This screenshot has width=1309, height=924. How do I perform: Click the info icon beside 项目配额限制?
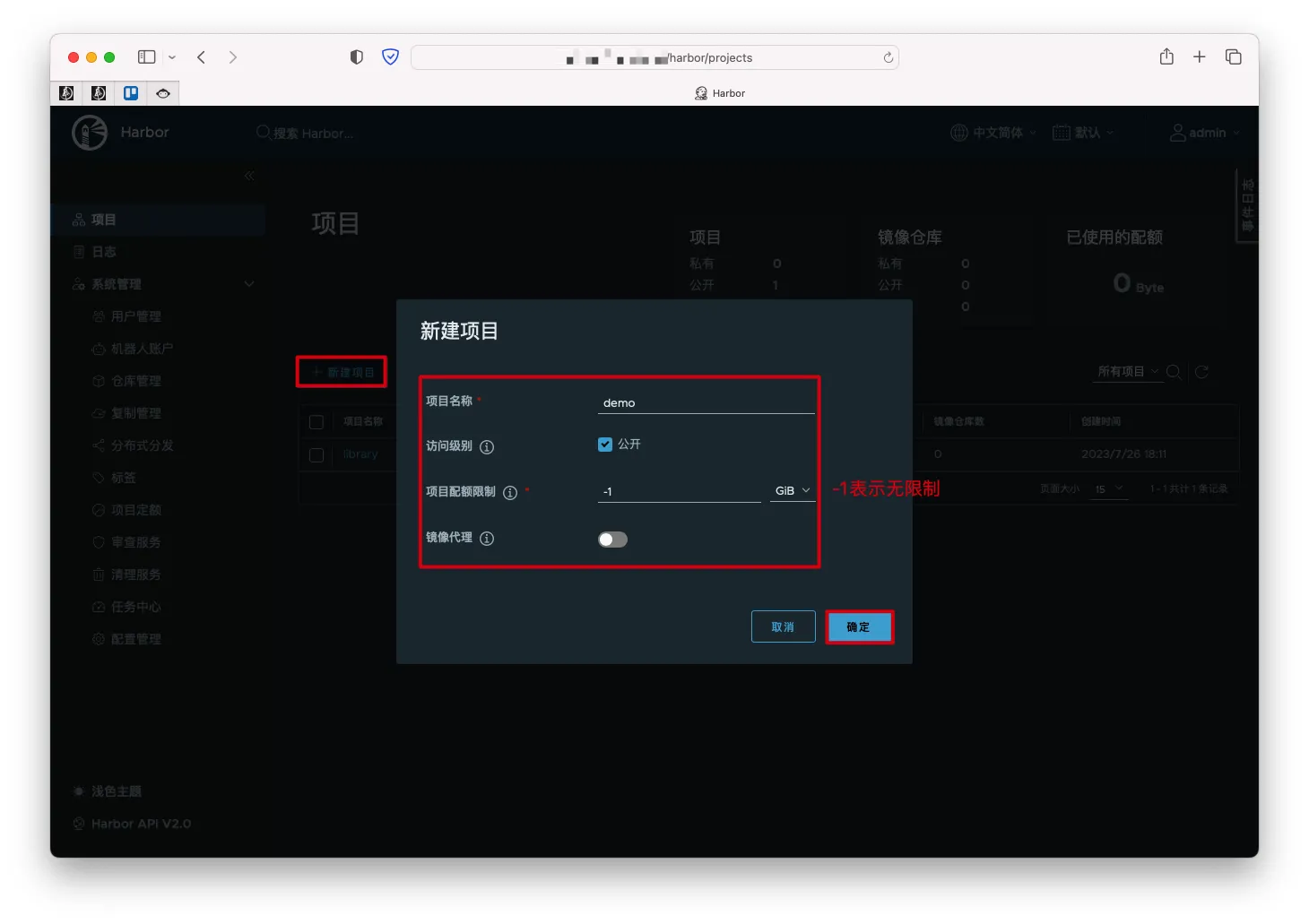tap(510, 492)
